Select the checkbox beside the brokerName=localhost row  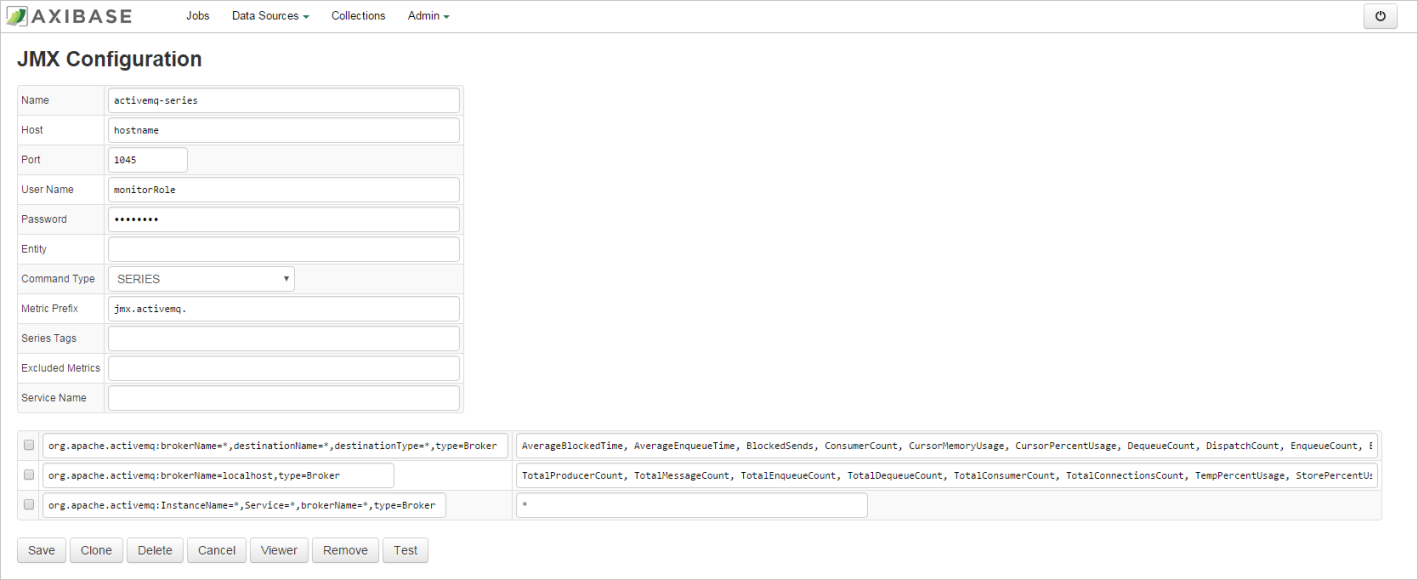click(x=28, y=475)
